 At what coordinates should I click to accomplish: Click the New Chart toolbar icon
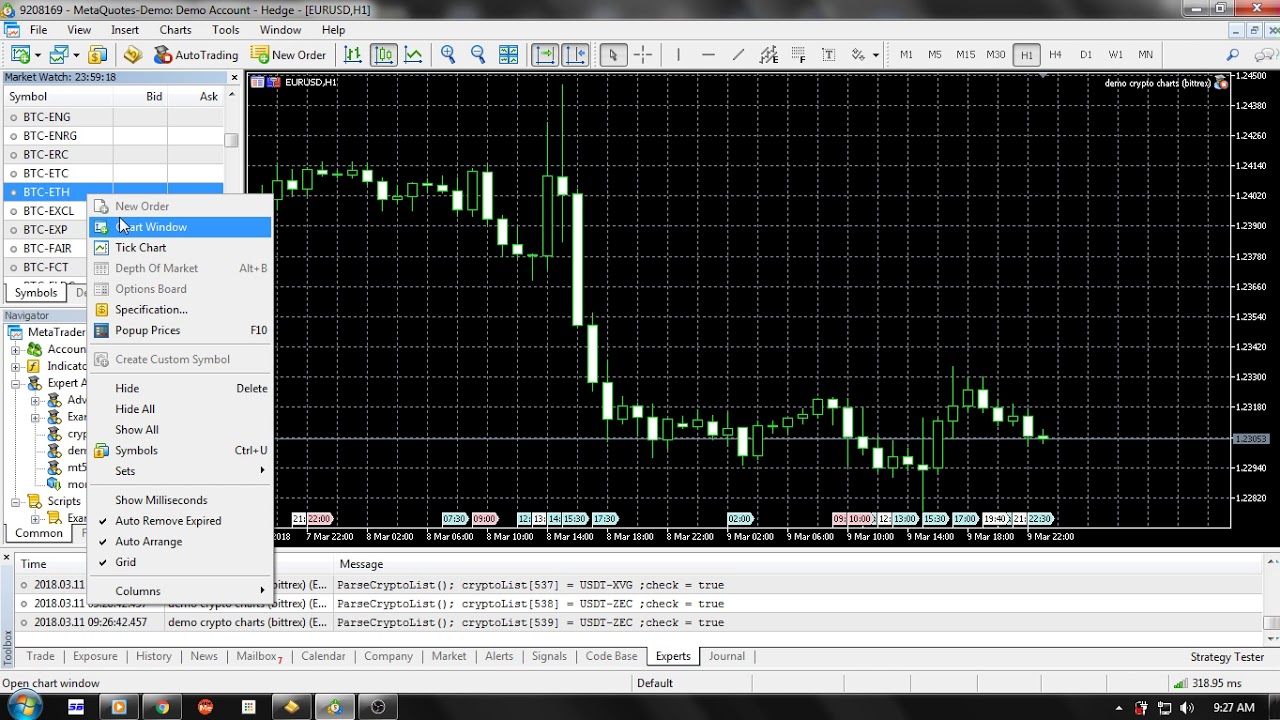click(x=19, y=55)
